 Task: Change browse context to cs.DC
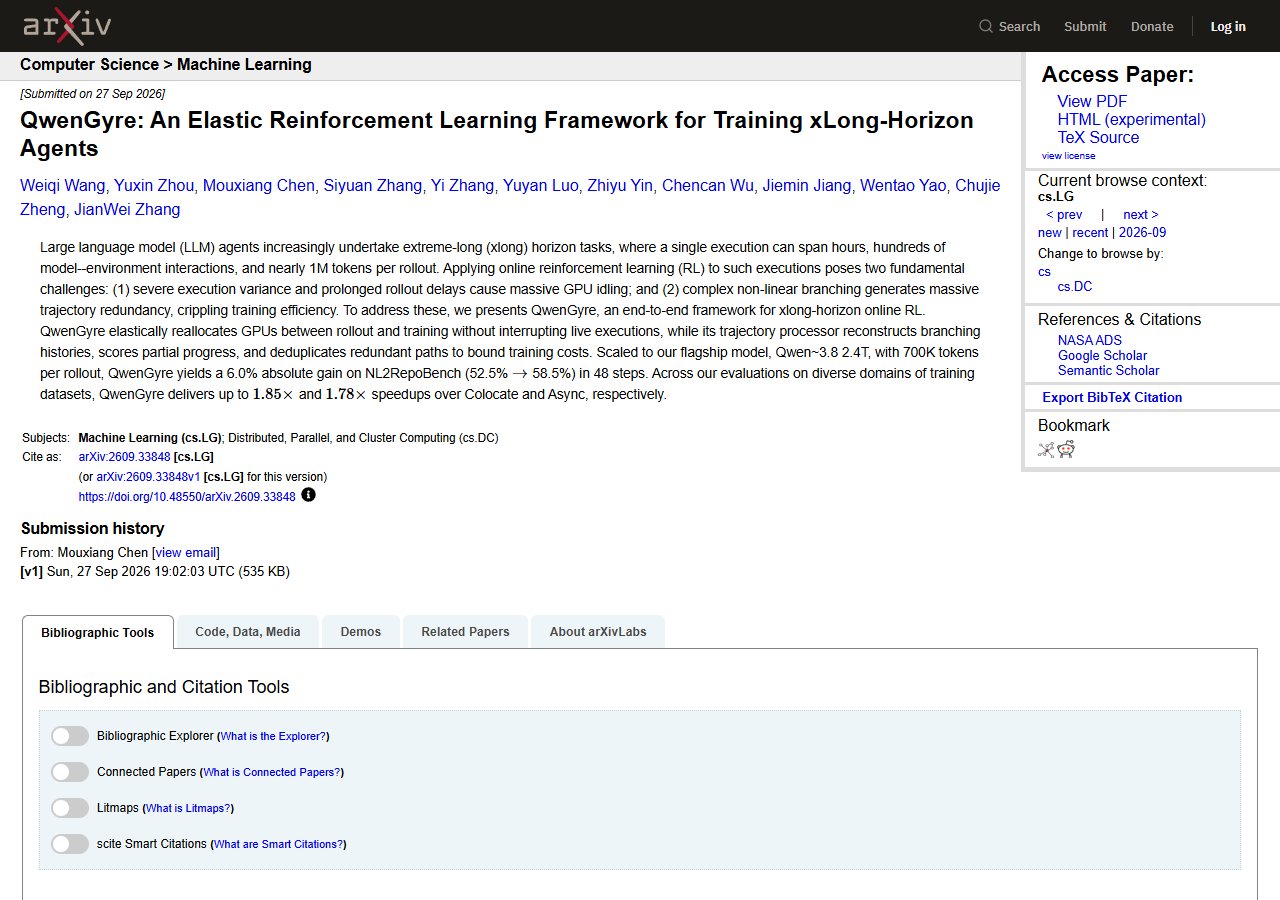coord(1075,287)
